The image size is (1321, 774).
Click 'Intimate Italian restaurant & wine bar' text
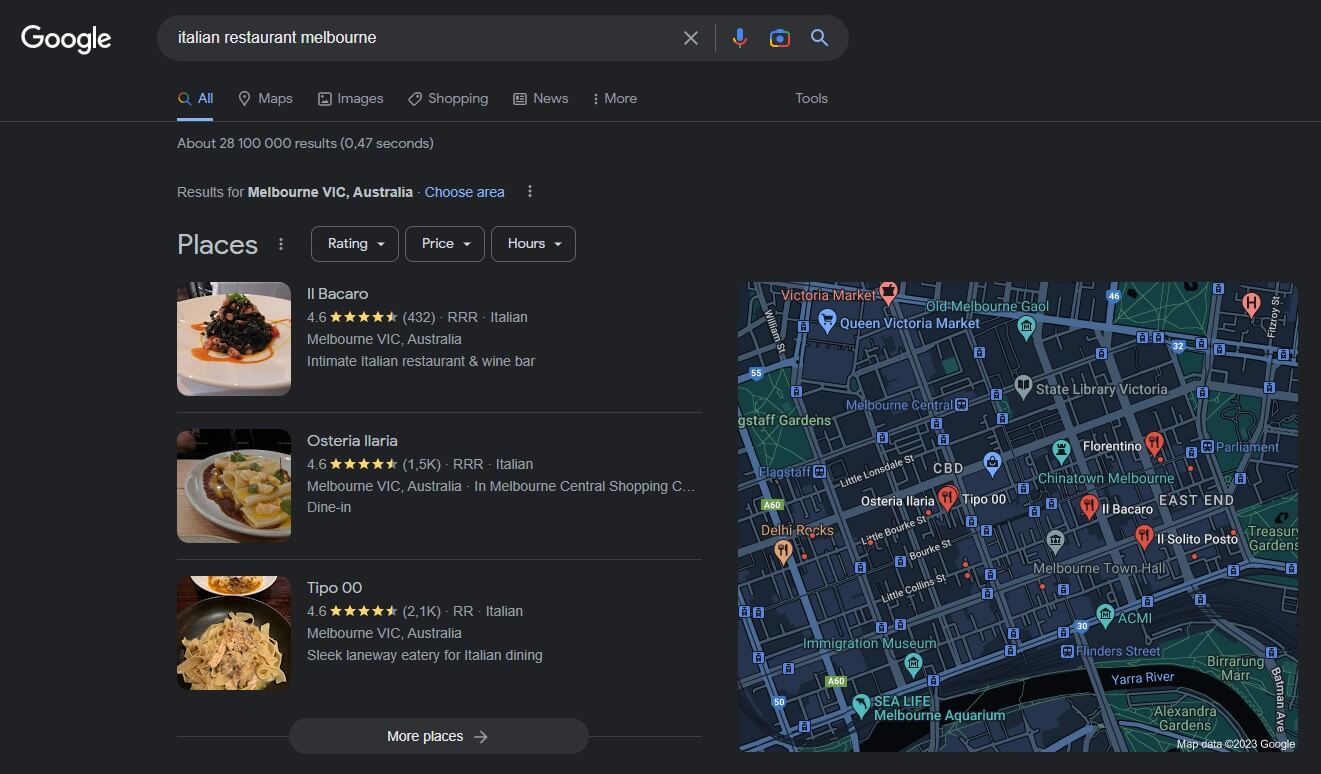tap(421, 361)
